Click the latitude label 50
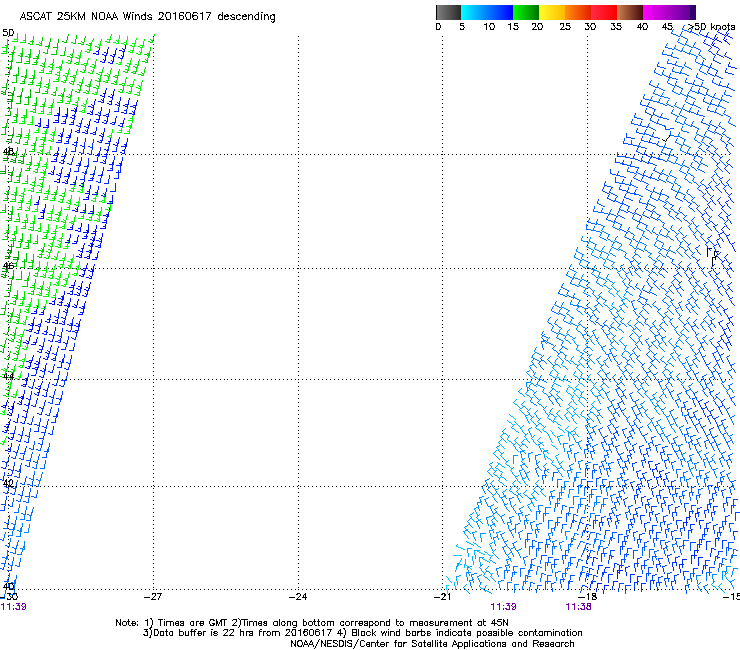The height and width of the screenshot is (650, 740). tap(8, 33)
